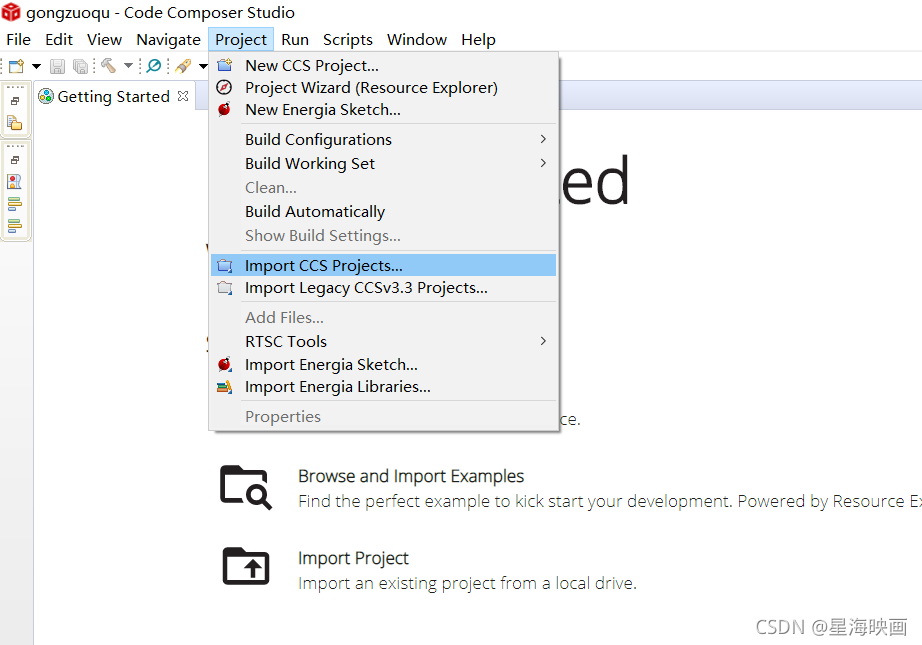Launch Project Wizard (Resource Explorer)

(x=383, y=88)
